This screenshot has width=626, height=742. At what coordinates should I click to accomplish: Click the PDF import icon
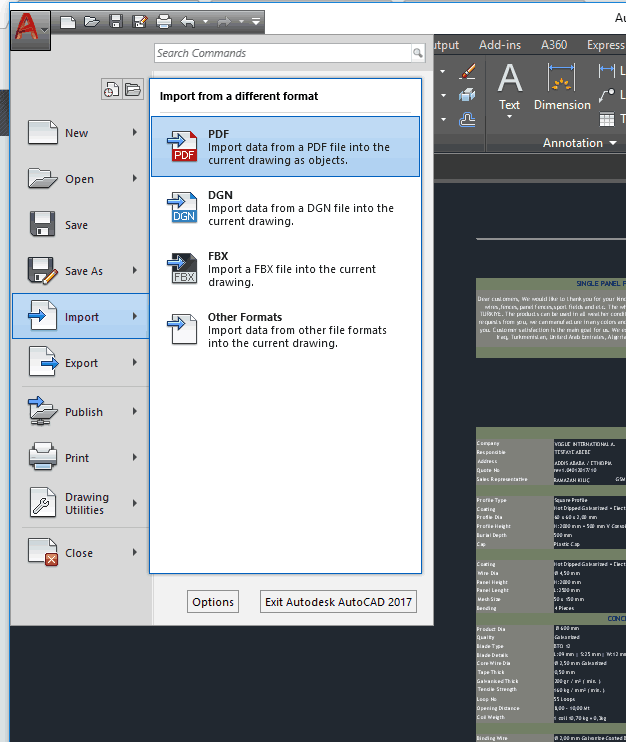182,146
